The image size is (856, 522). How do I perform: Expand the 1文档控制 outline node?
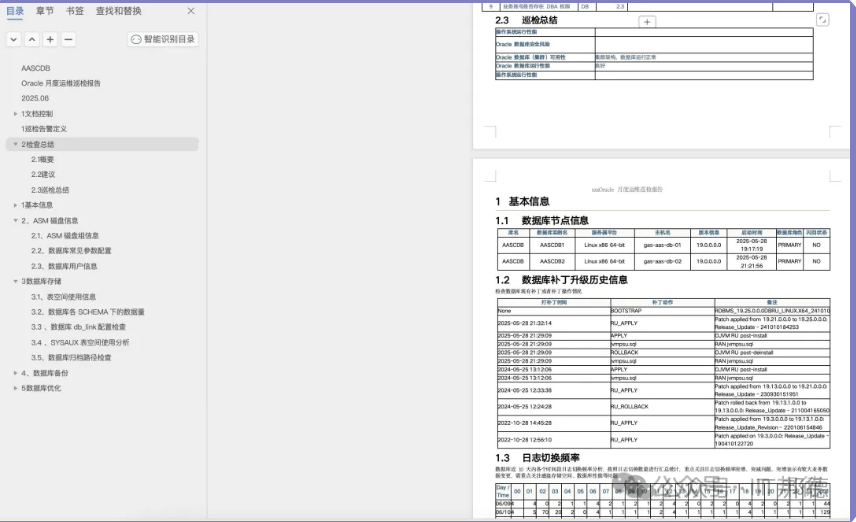(x=15, y=114)
